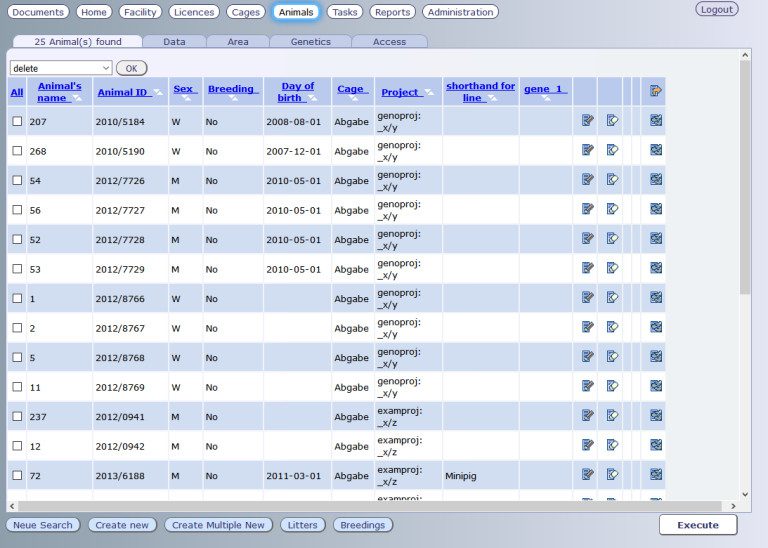Open the checklist icon for animal 207
Viewport: 768px width, 548px height.
click(x=656, y=120)
